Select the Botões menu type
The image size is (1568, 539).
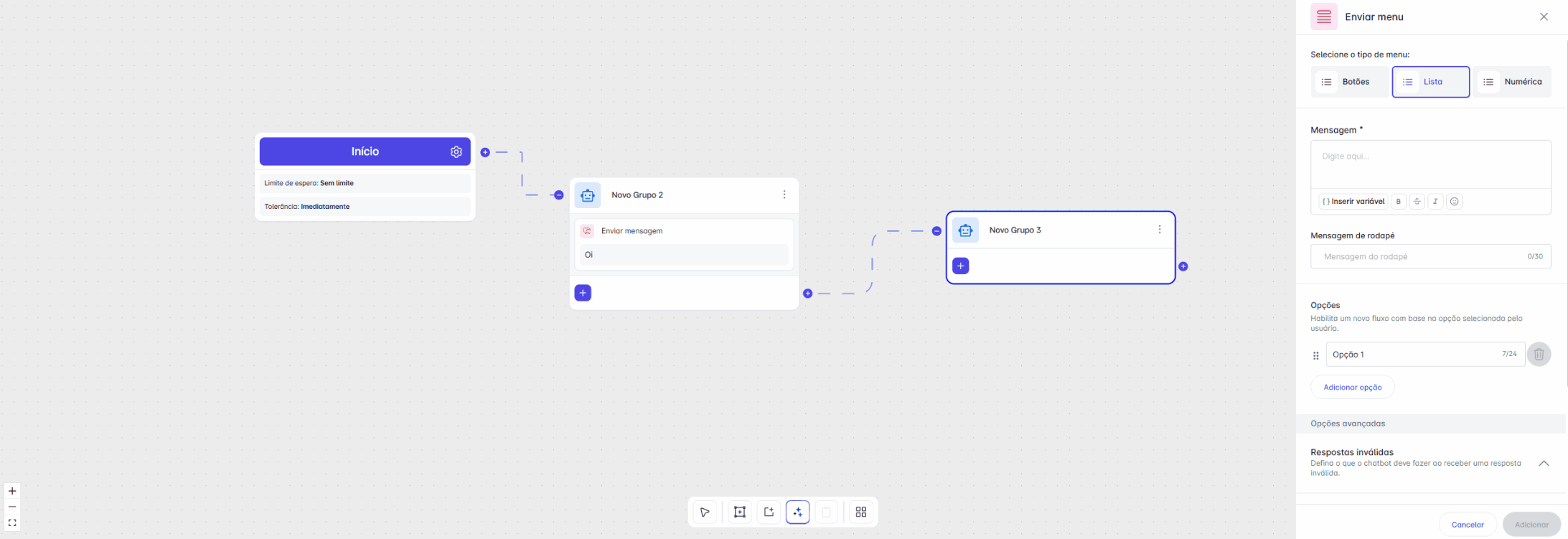[x=1348, y=82]
